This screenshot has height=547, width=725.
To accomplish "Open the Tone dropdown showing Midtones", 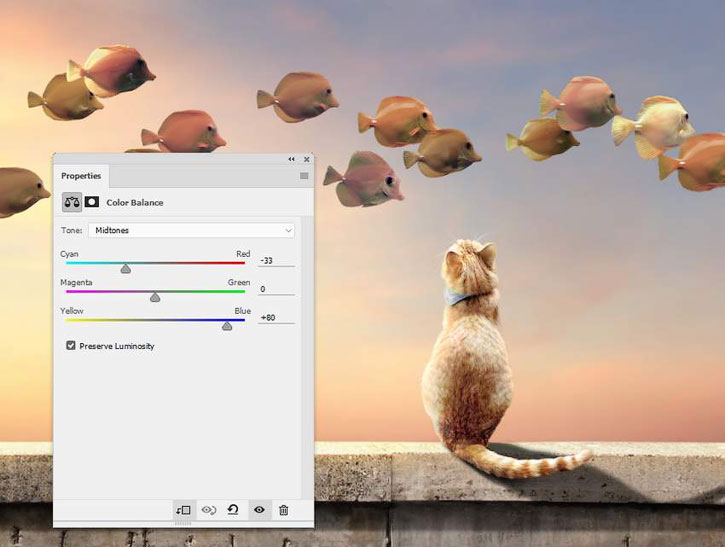I will tap(191, 230).
